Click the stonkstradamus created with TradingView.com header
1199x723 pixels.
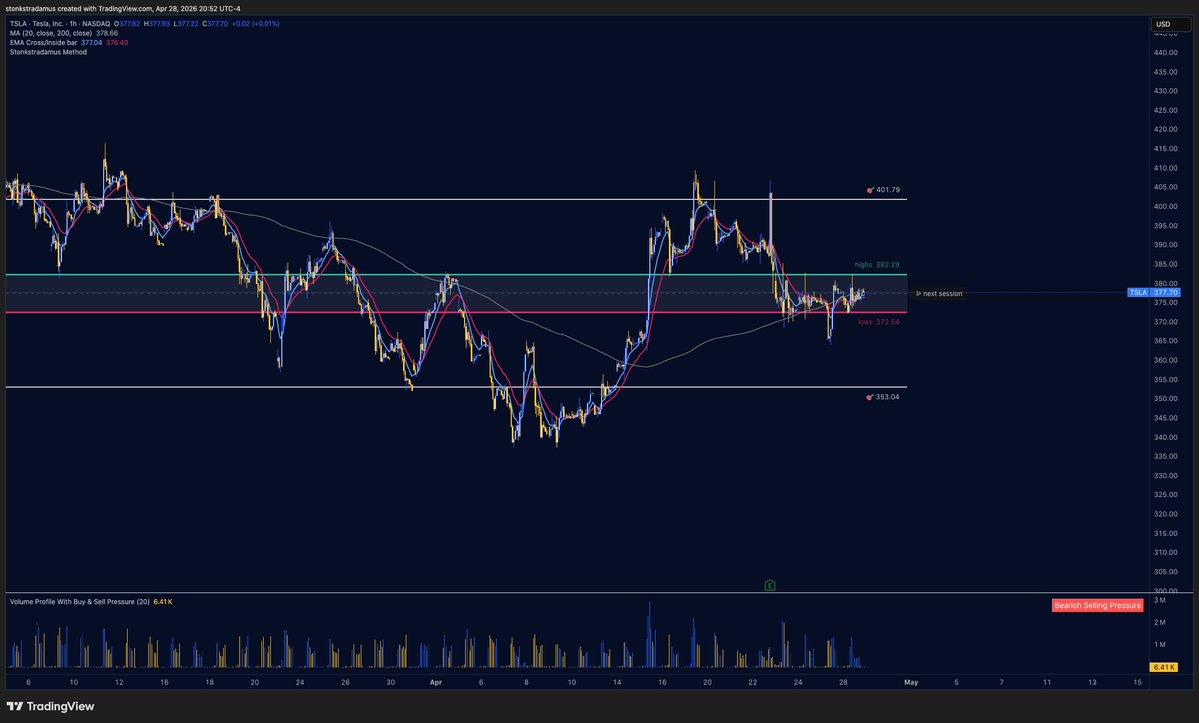(x=123, y=8)
